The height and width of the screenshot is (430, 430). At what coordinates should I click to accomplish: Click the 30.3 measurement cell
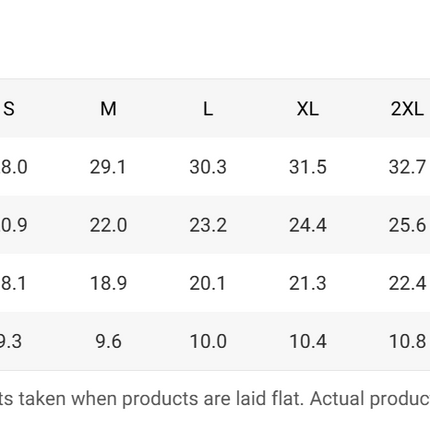coord(208,167)
